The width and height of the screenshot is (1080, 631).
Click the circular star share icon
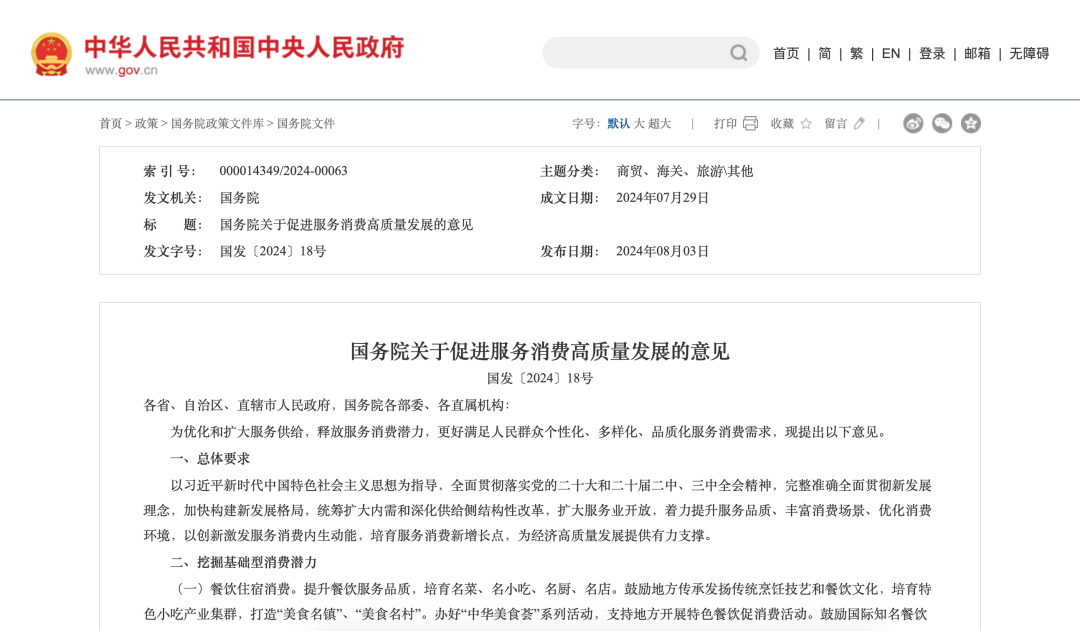click(969, 123)
